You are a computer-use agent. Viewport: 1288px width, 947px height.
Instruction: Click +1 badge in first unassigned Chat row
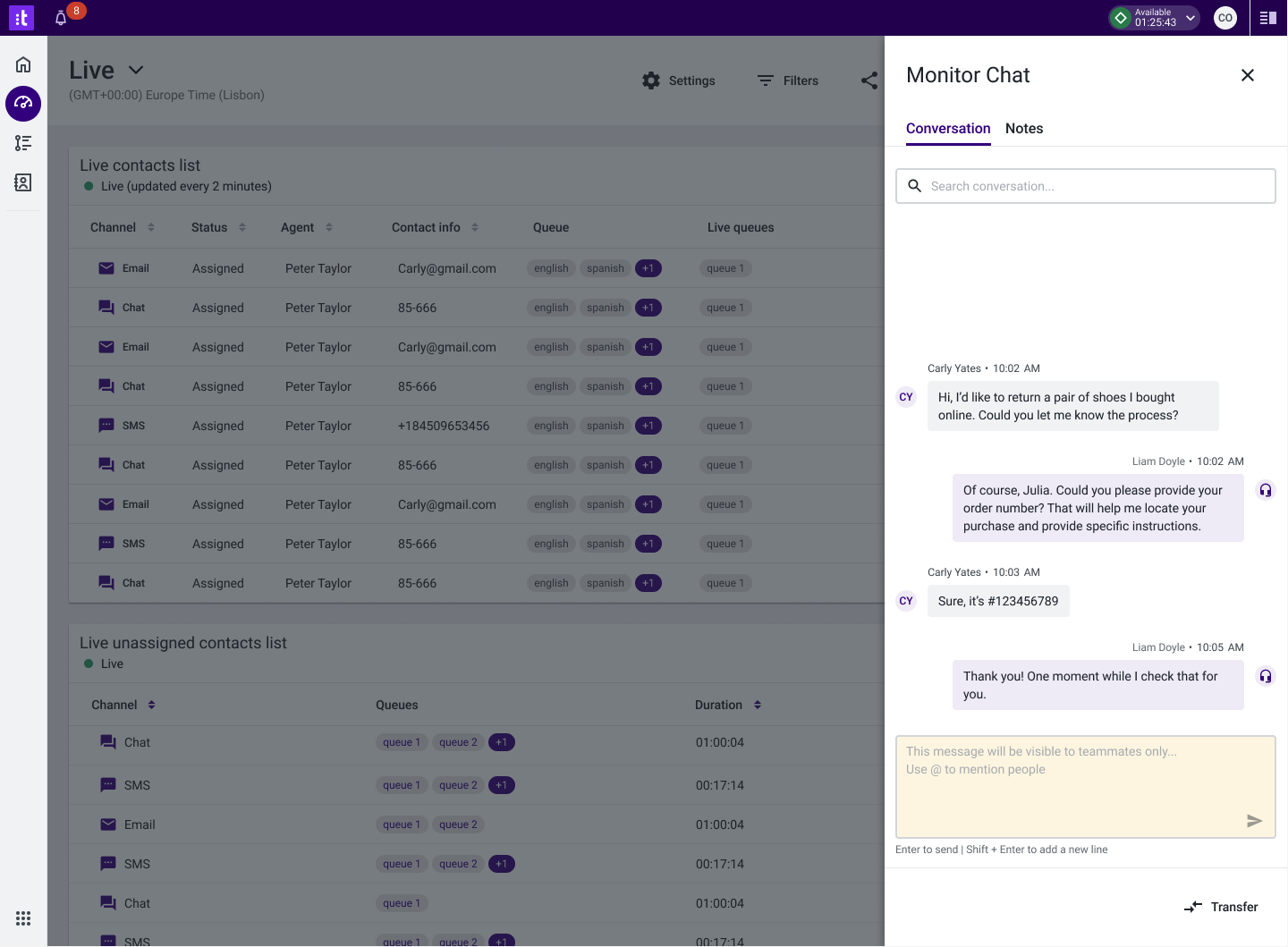502,742
